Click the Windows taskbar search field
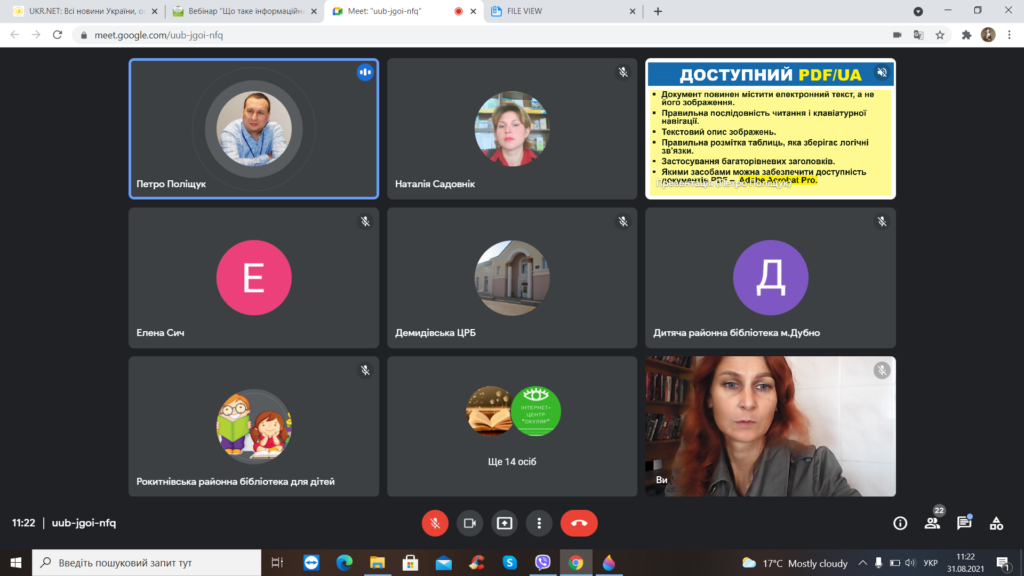The image size is (1024, 576). pyautogui.click(x=150, y=563)
